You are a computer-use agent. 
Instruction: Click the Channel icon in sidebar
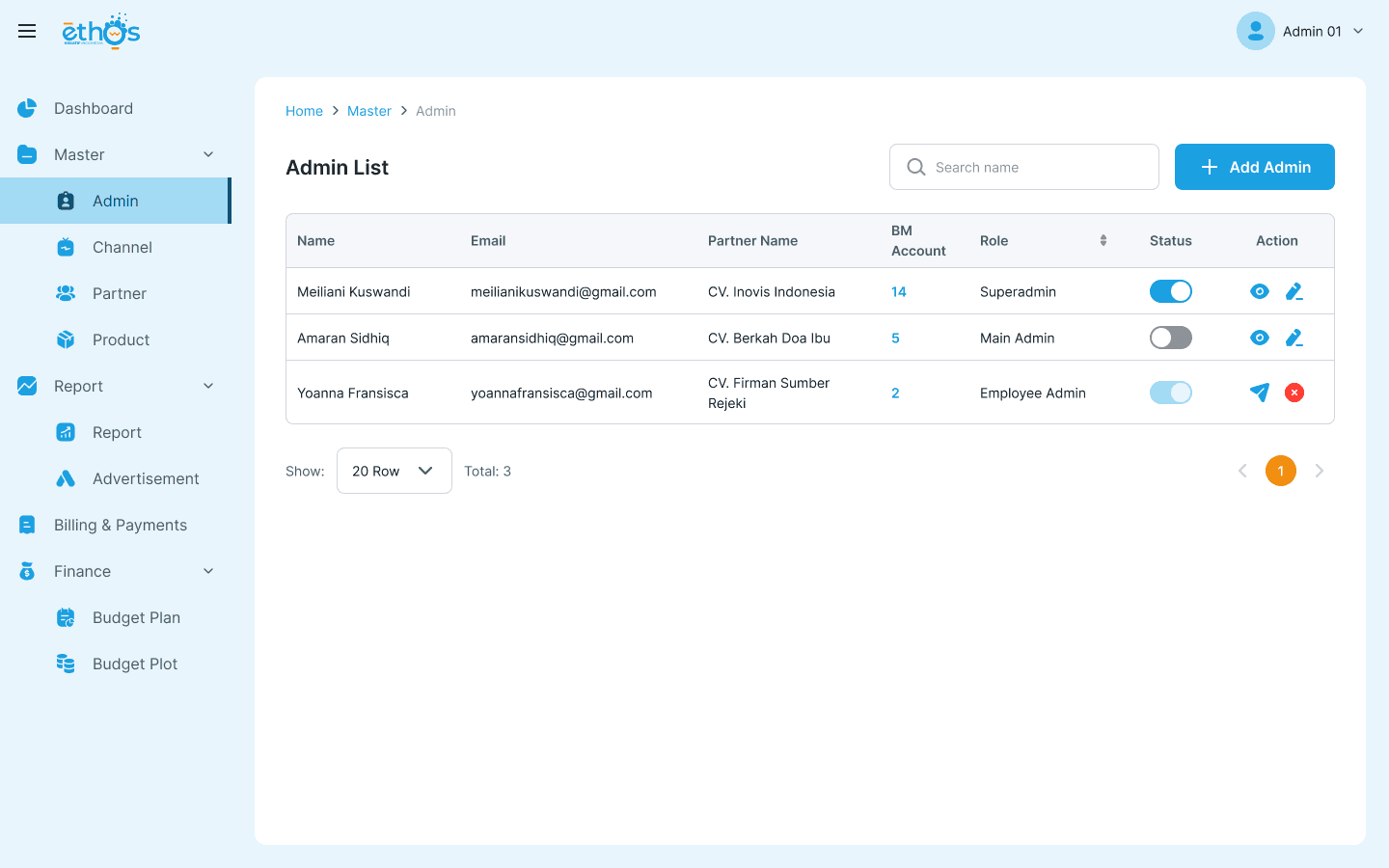(x=66, y=247)
